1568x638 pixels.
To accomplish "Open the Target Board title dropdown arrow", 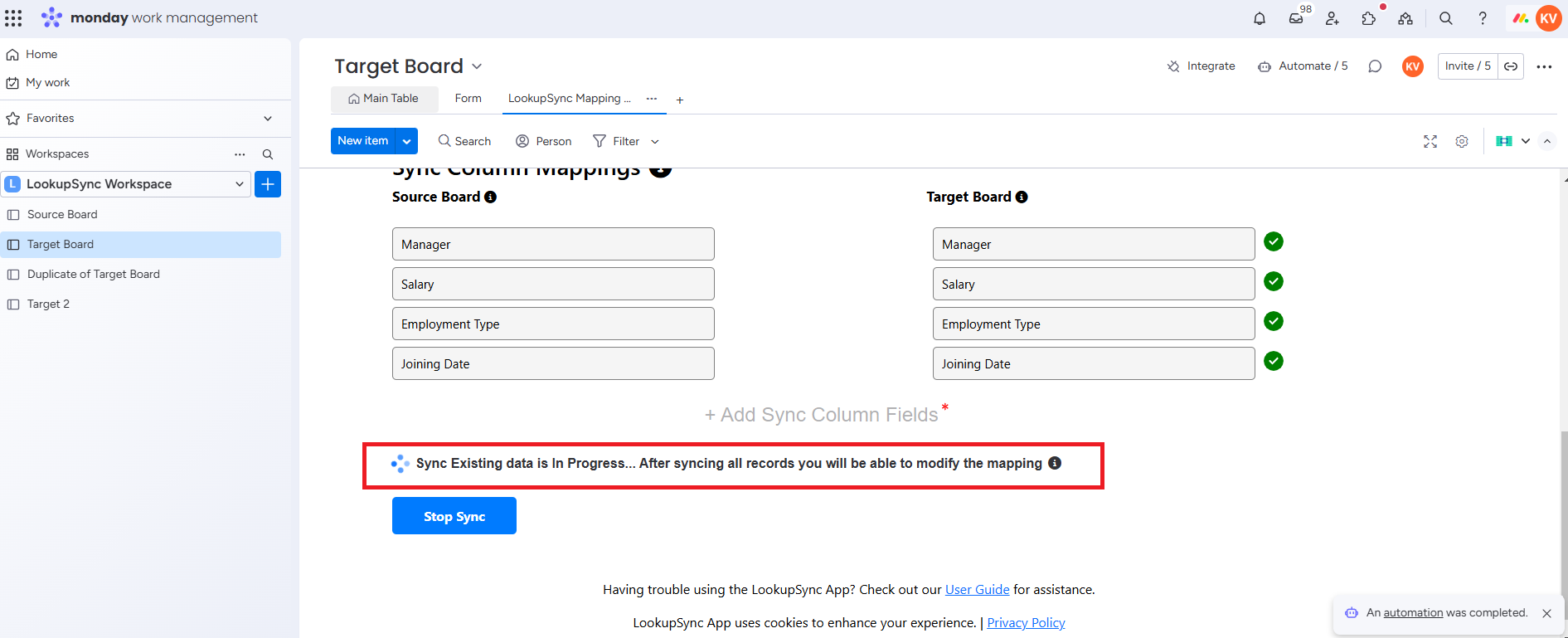I will point(477,66).
